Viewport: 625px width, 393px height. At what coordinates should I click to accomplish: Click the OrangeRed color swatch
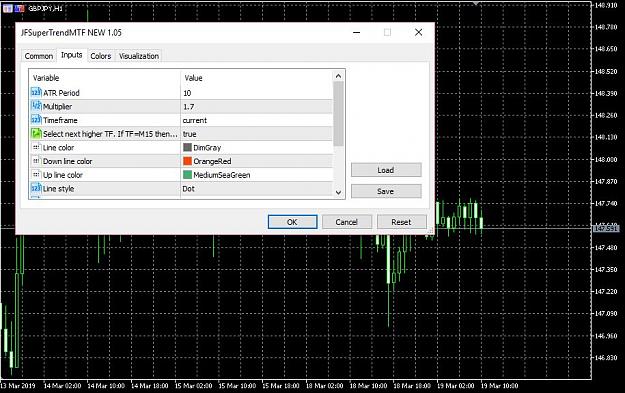coord(187,161)
